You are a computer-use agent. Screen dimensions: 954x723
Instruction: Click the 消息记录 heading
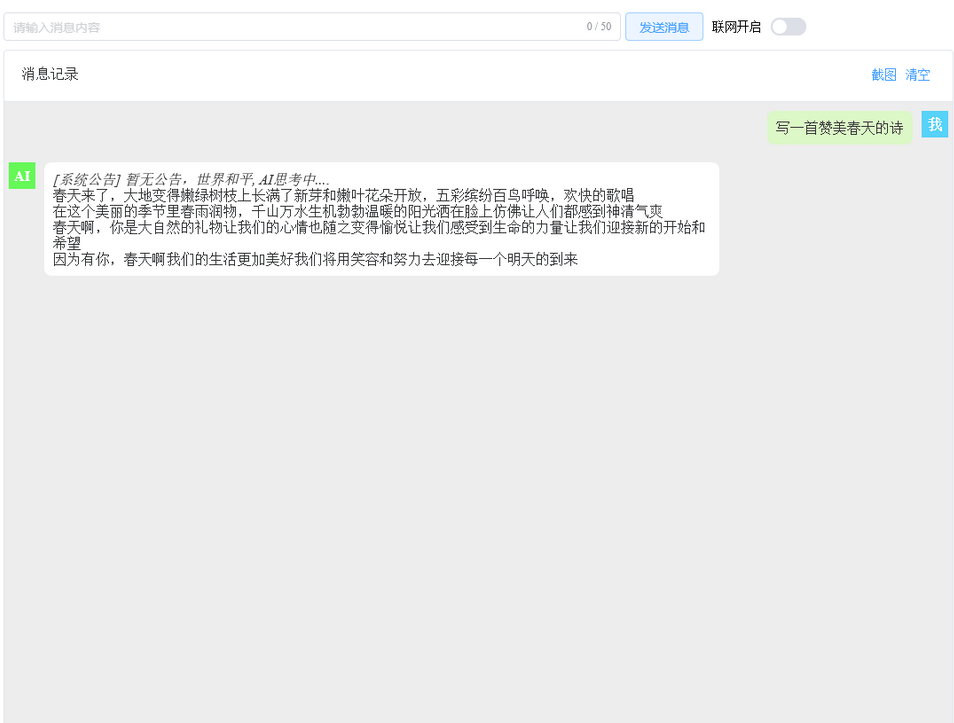coord(50,74)
